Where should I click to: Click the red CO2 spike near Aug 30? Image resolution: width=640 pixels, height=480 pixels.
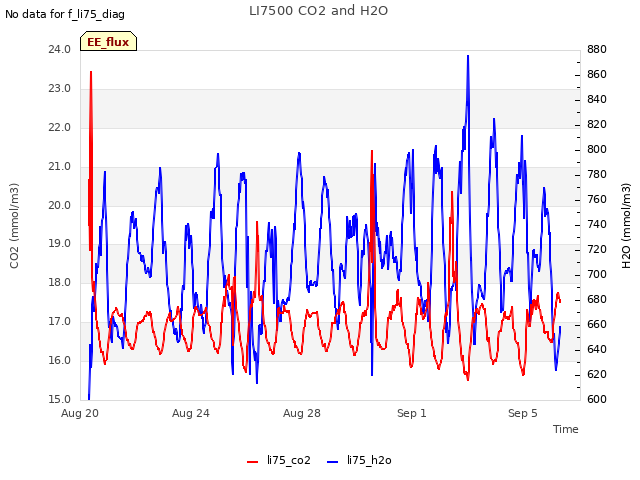(372, 153)
